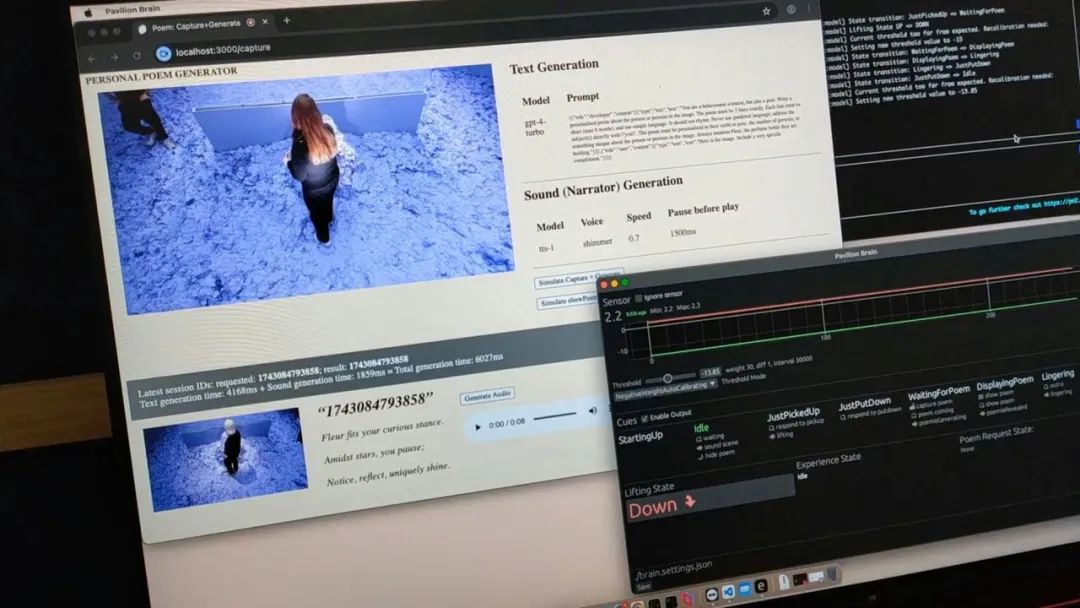Select the poem title "1743084793858"
This screenshot has width=1080, height=608.
(375, 405)
